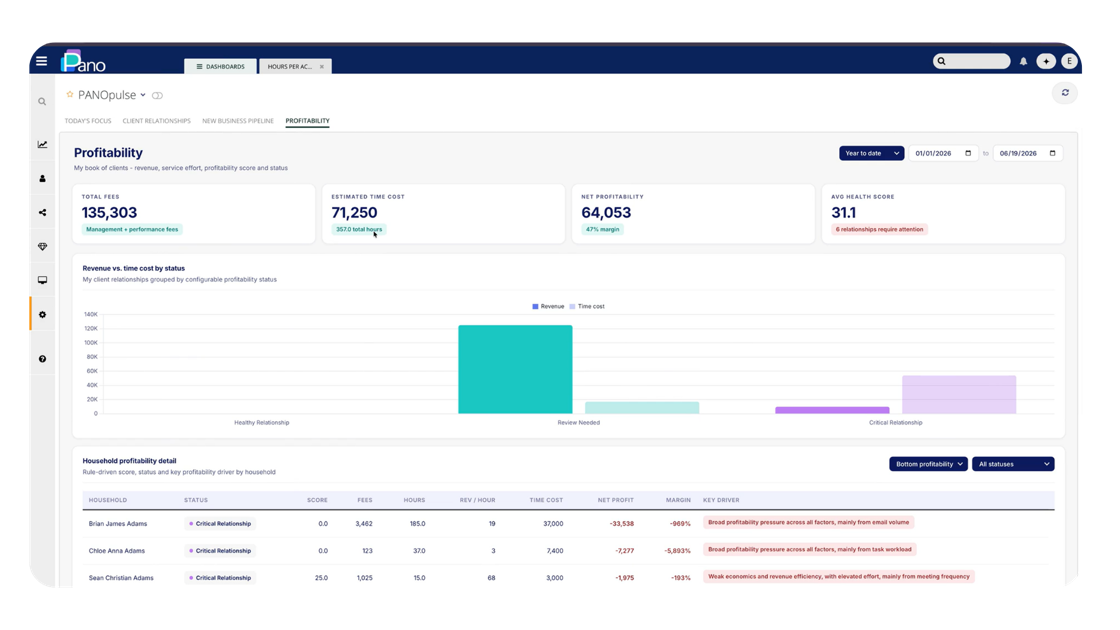Toggle the switch next to PANOpulse
The width and height of the screenshot is (1120, 630).
(157, 95)
